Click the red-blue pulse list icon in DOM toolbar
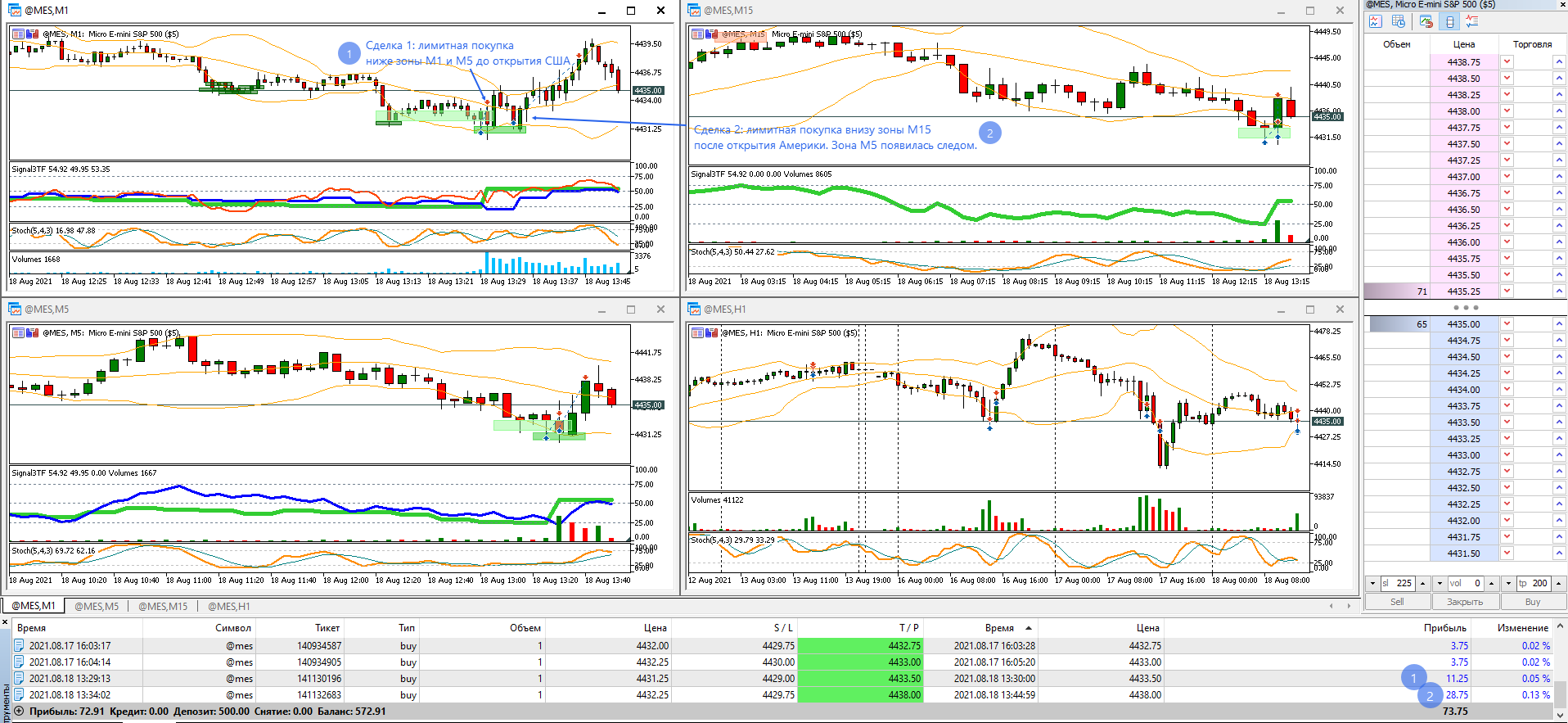Viewport: 1568px width, 723px height. [1471, 21]
